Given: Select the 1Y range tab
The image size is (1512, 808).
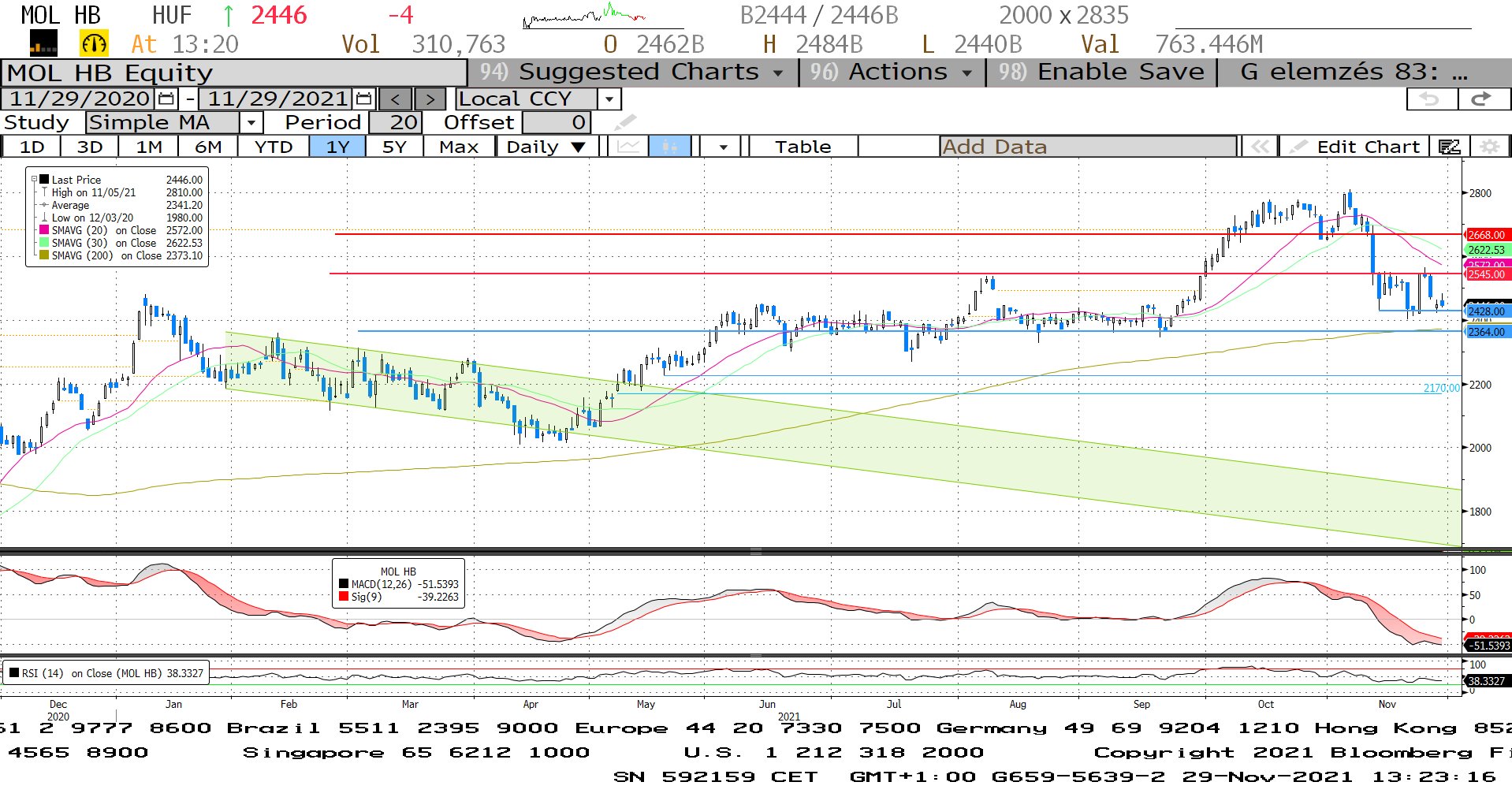Looking at the screenshot, I should pos(337,147).
